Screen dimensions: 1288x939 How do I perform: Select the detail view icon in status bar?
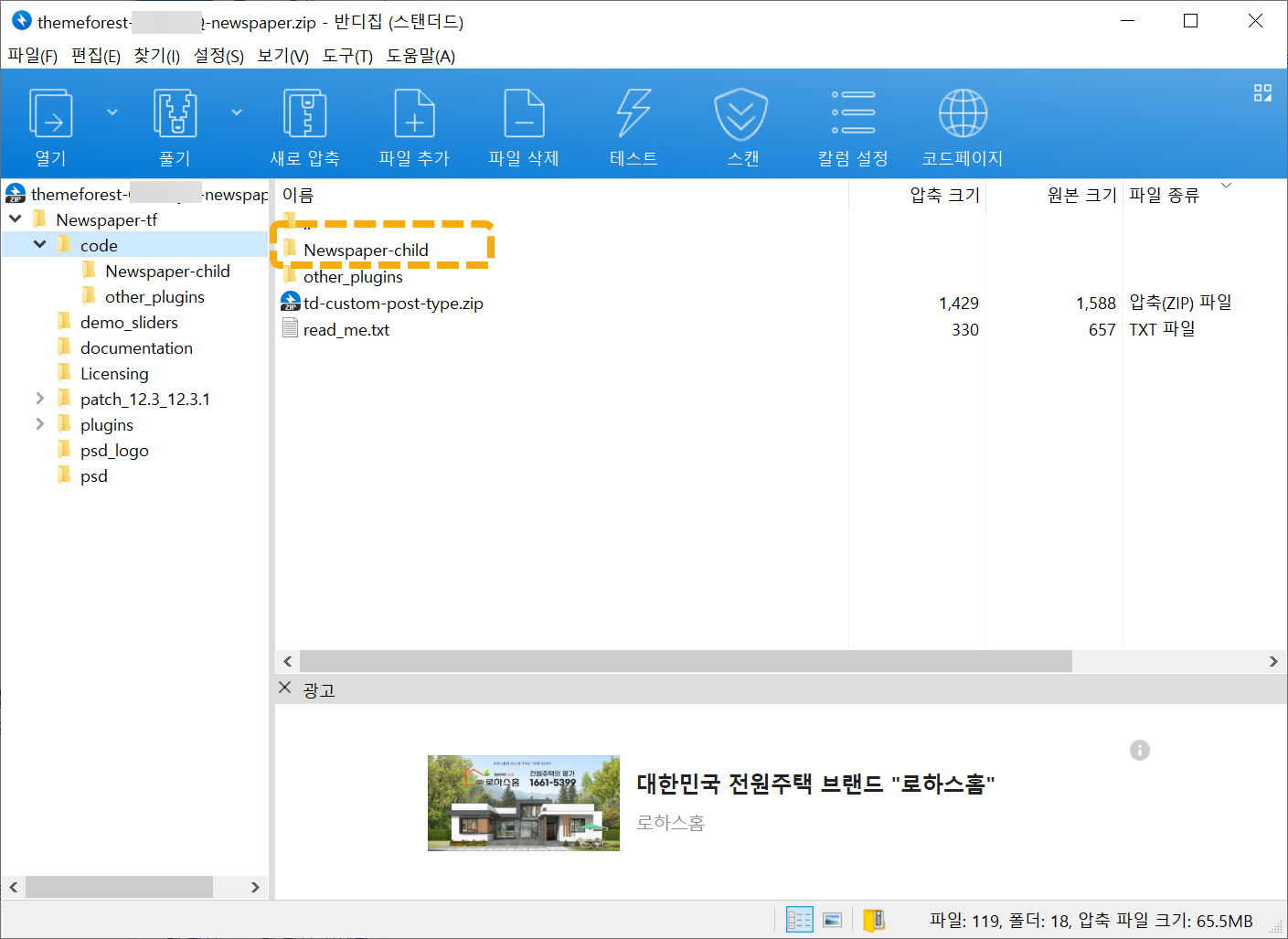[798, 918]
